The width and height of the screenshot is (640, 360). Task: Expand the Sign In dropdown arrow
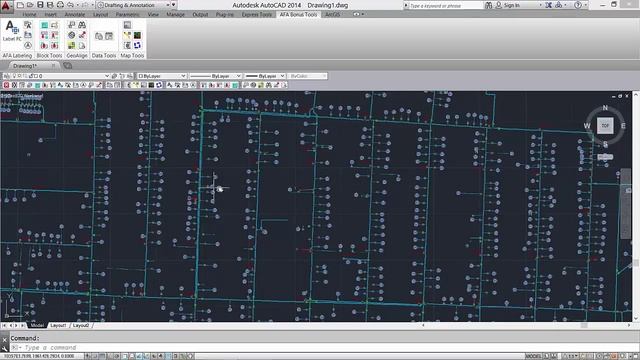point(540,5)
